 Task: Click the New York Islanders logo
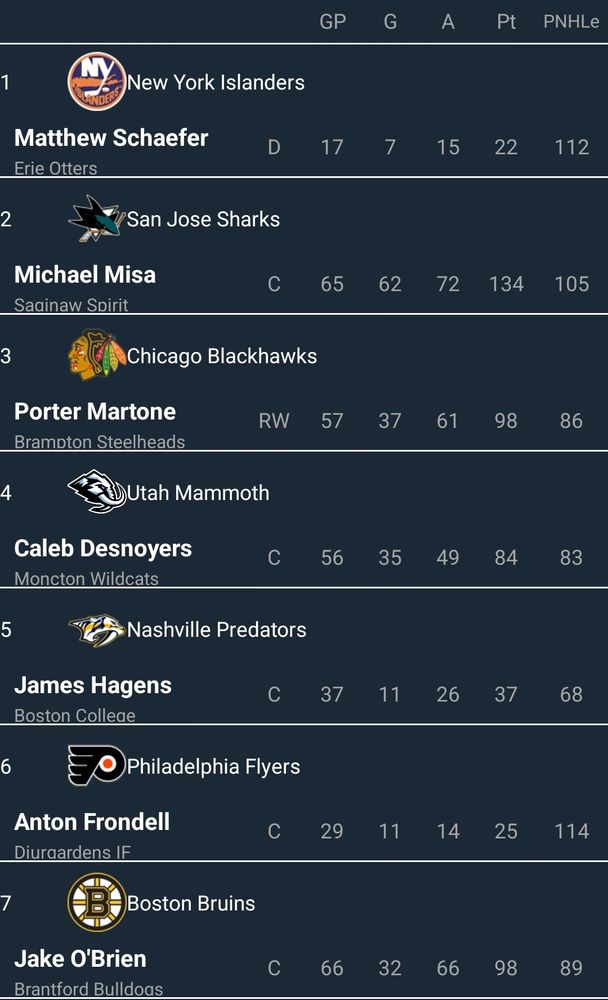(x=96, y=82)
